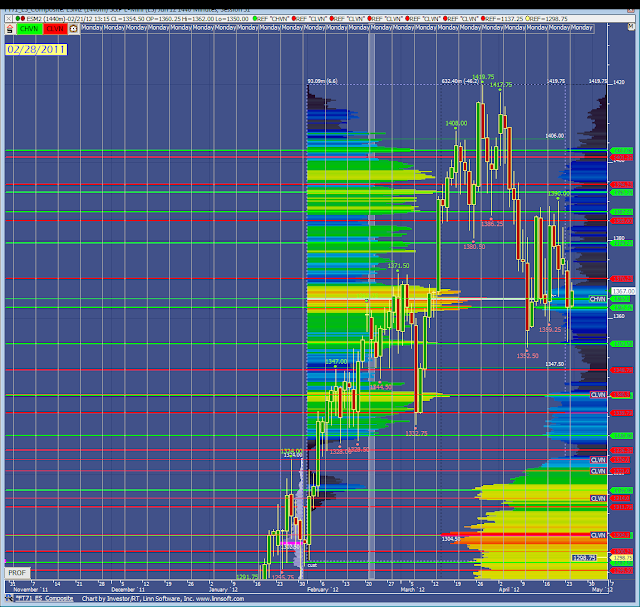Click the red dot before ESM2 title
Image resolution: width=640 pixels, height=607 pixels.
(23, 19)
